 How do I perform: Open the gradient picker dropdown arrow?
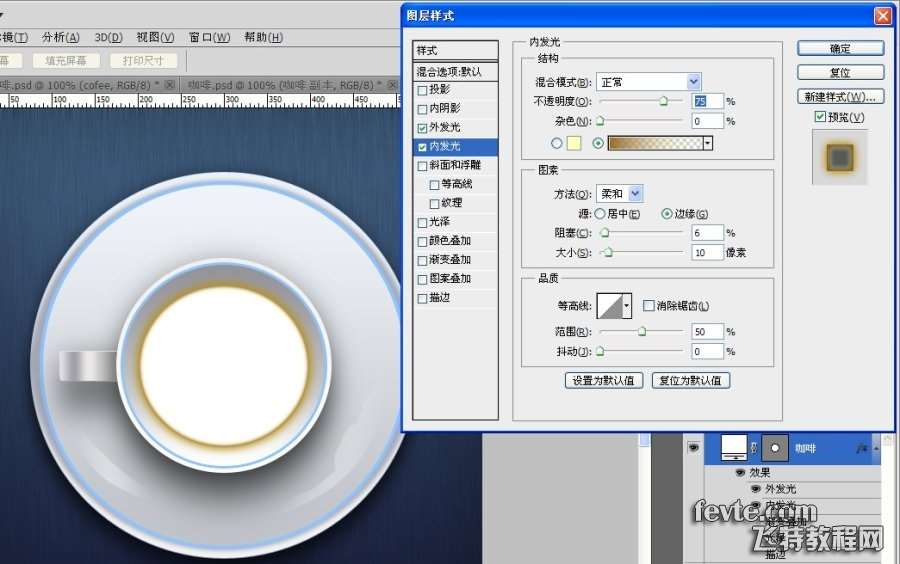pyautogui.click(x=708, y=143)
